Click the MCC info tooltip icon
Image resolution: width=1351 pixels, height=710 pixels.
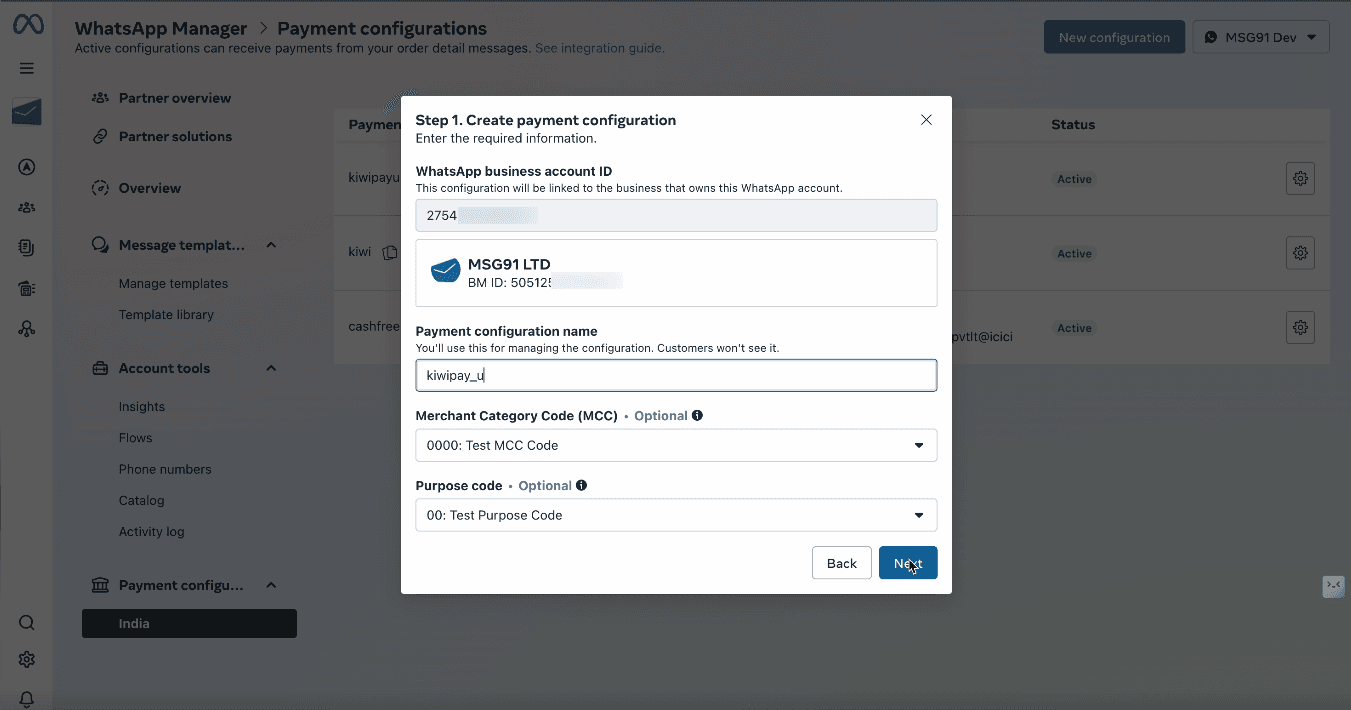[x=697, y=415]
